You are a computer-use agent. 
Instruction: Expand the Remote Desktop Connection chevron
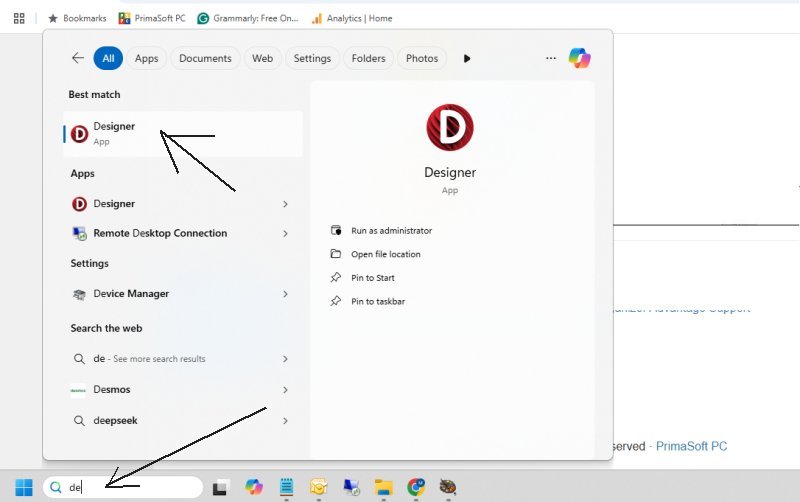tap(285, 234)
